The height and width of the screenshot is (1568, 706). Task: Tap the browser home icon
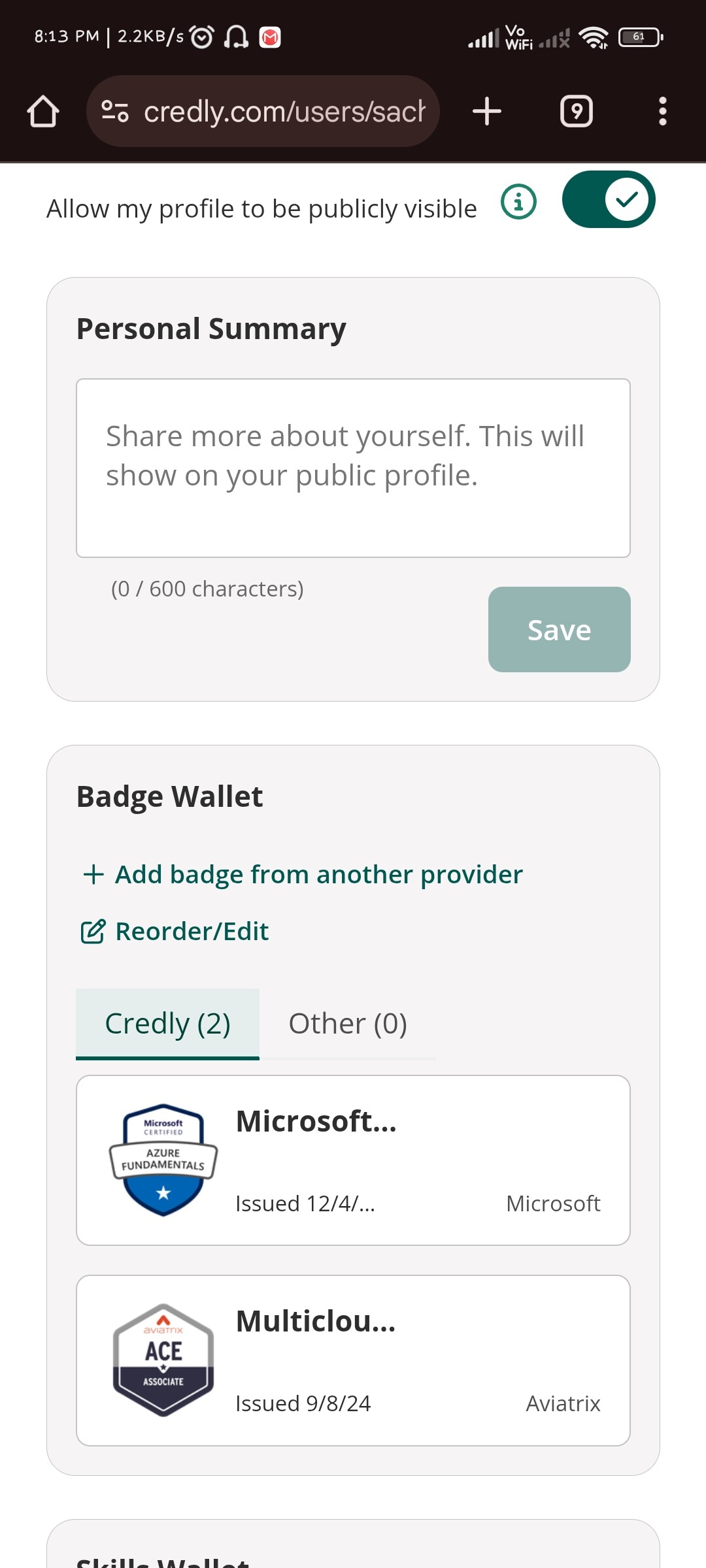point(43,111)
